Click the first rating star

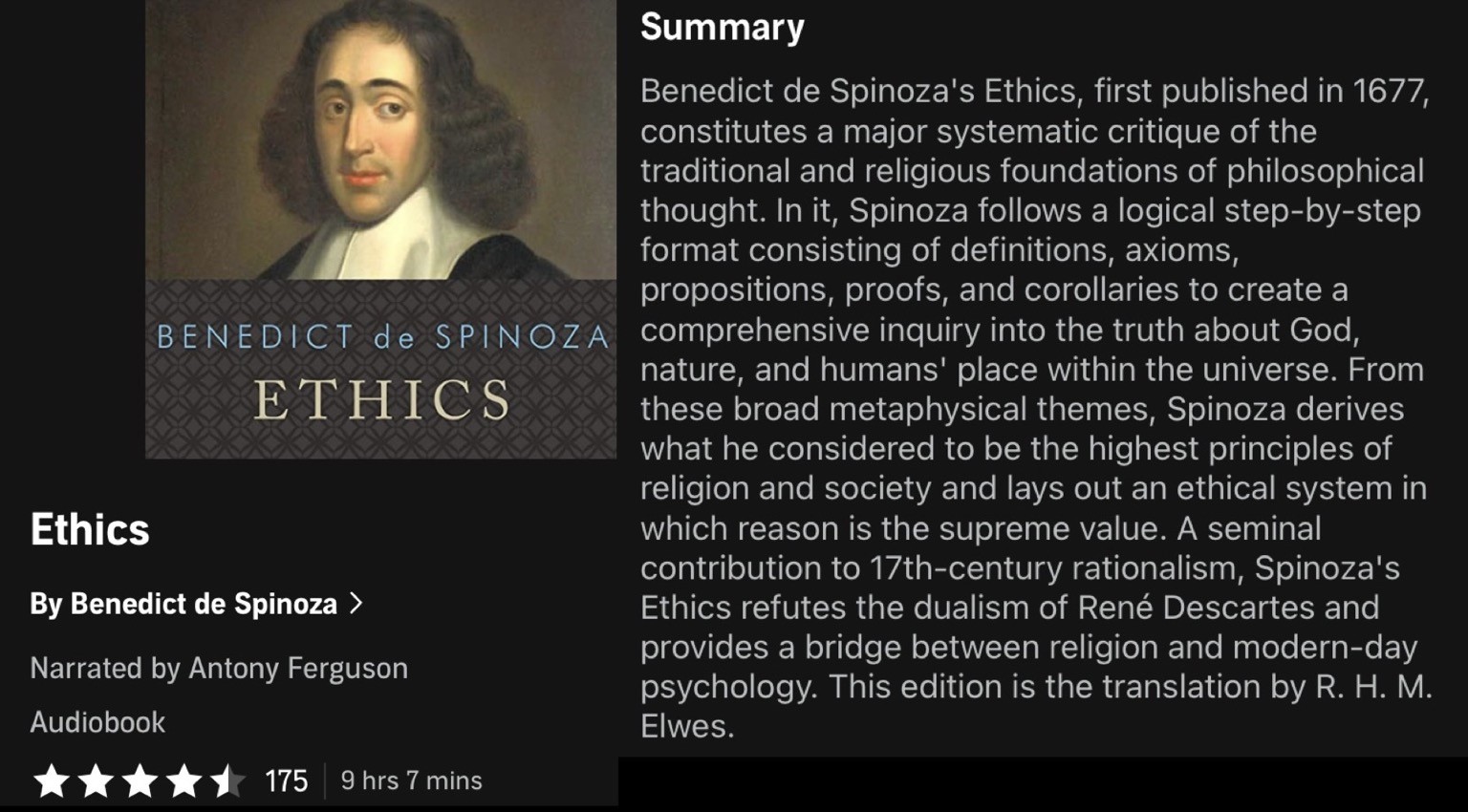pos(51,780)
